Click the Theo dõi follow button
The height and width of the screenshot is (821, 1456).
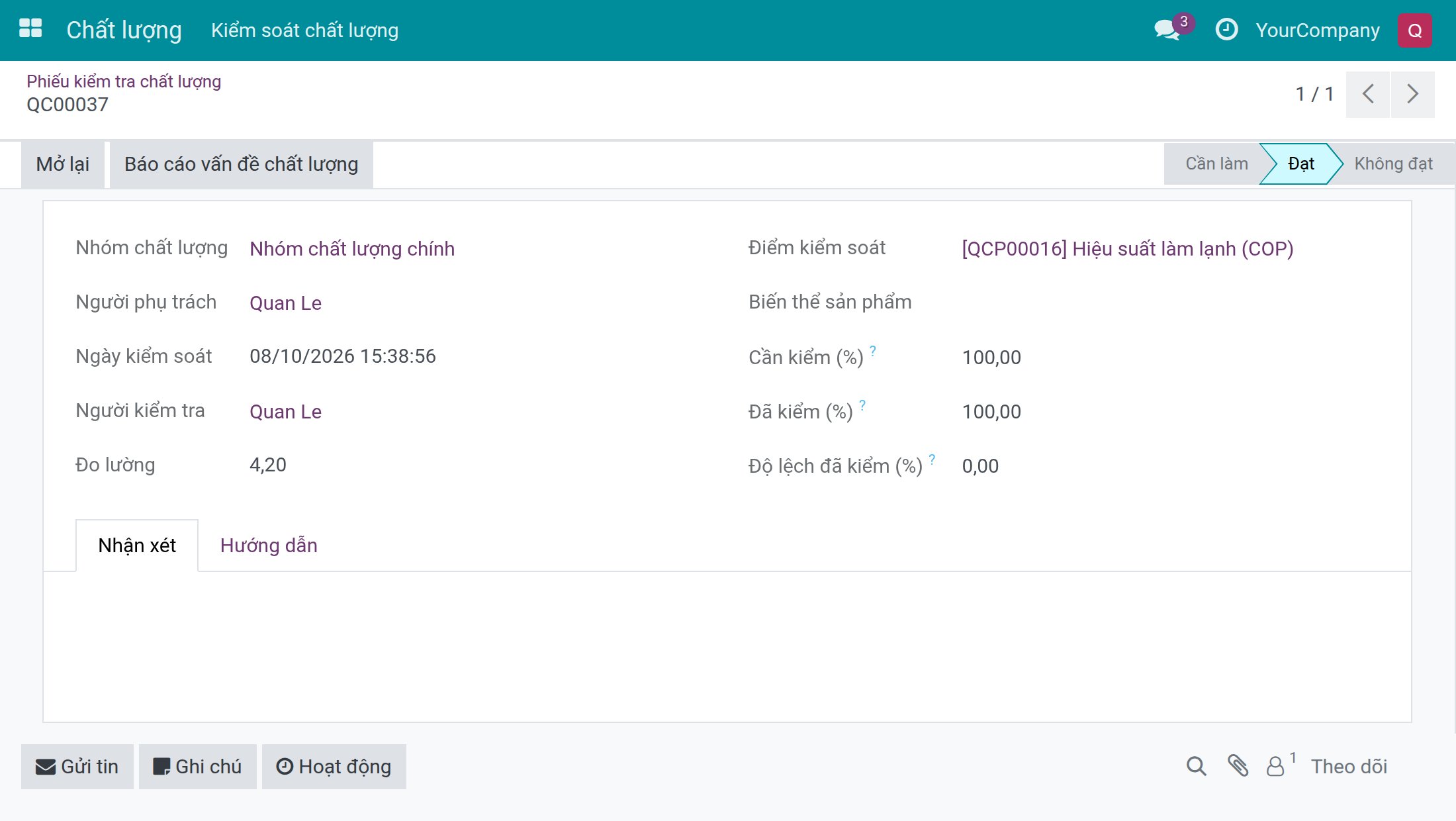tap(1349, 767)
